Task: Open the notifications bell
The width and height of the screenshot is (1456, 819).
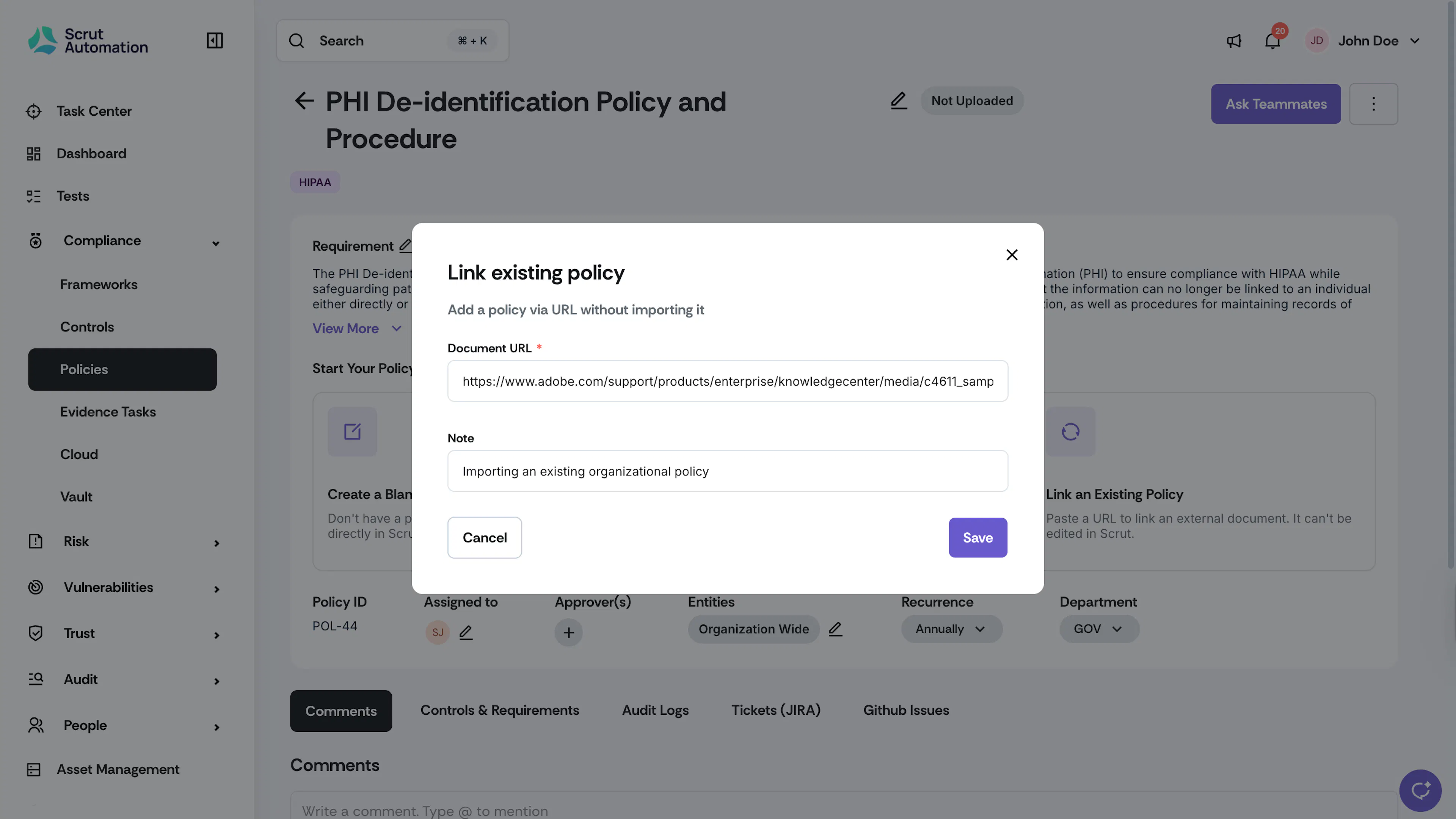Action: (1272, 41)
